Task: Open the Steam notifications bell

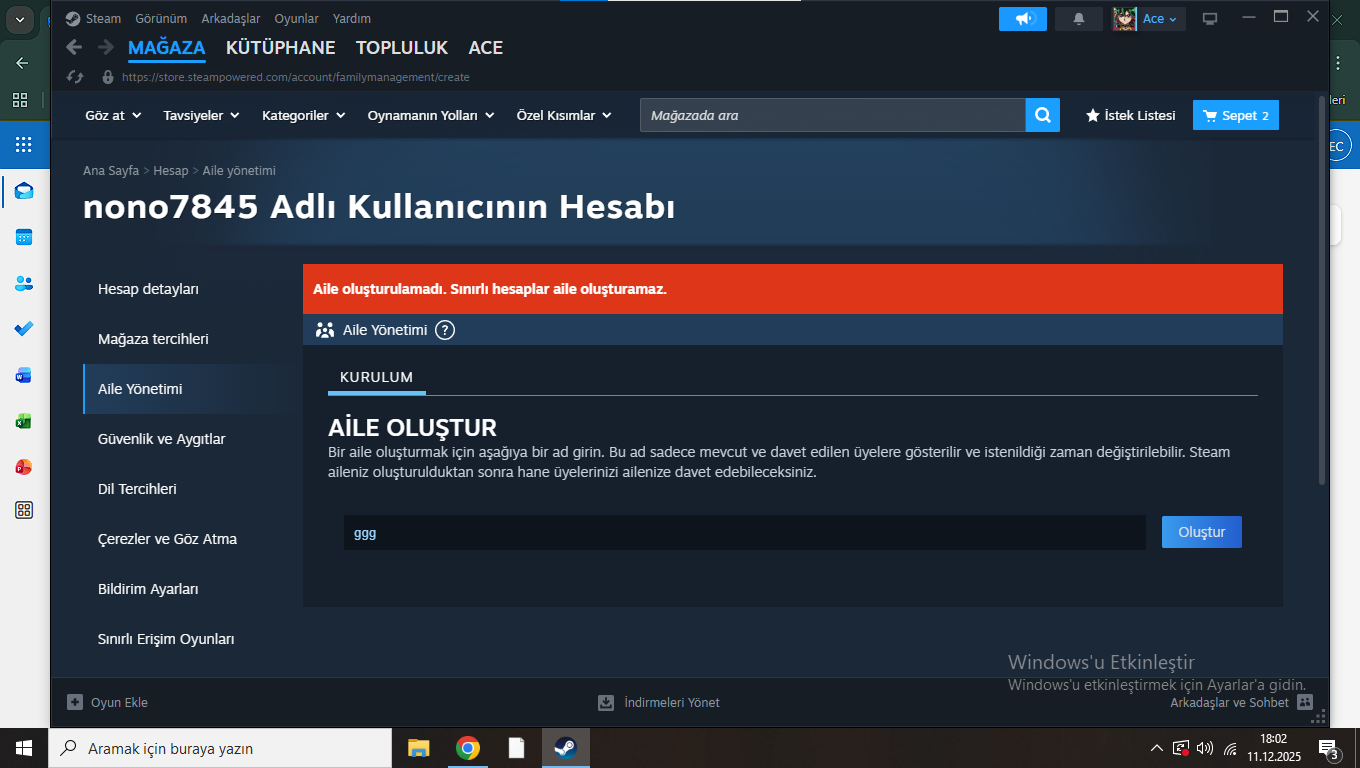Action: pyautogui.click(x=1079, y=19)
